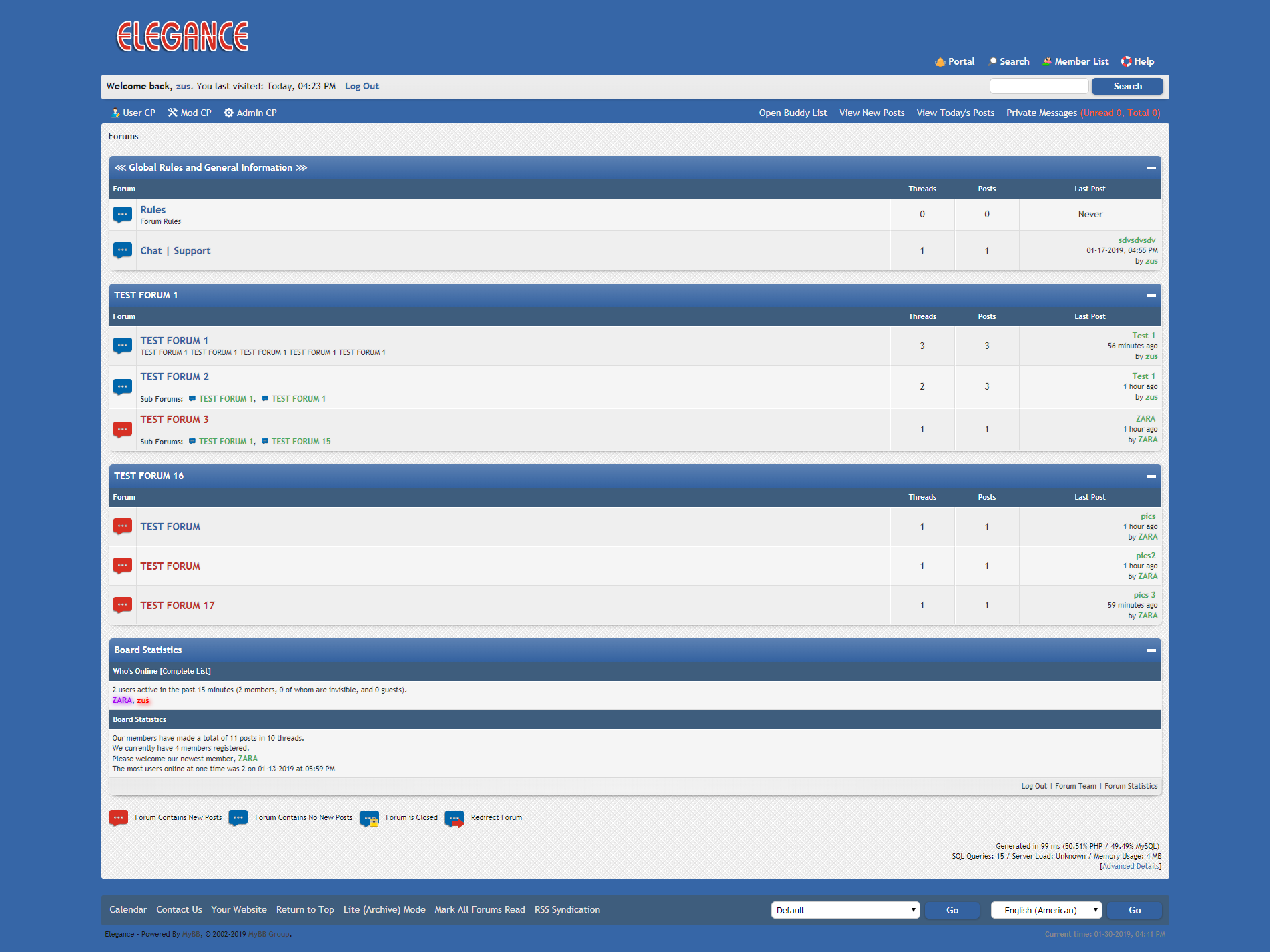
Task: Click the Help lifebuoy icon
Action: point(1126,61)
